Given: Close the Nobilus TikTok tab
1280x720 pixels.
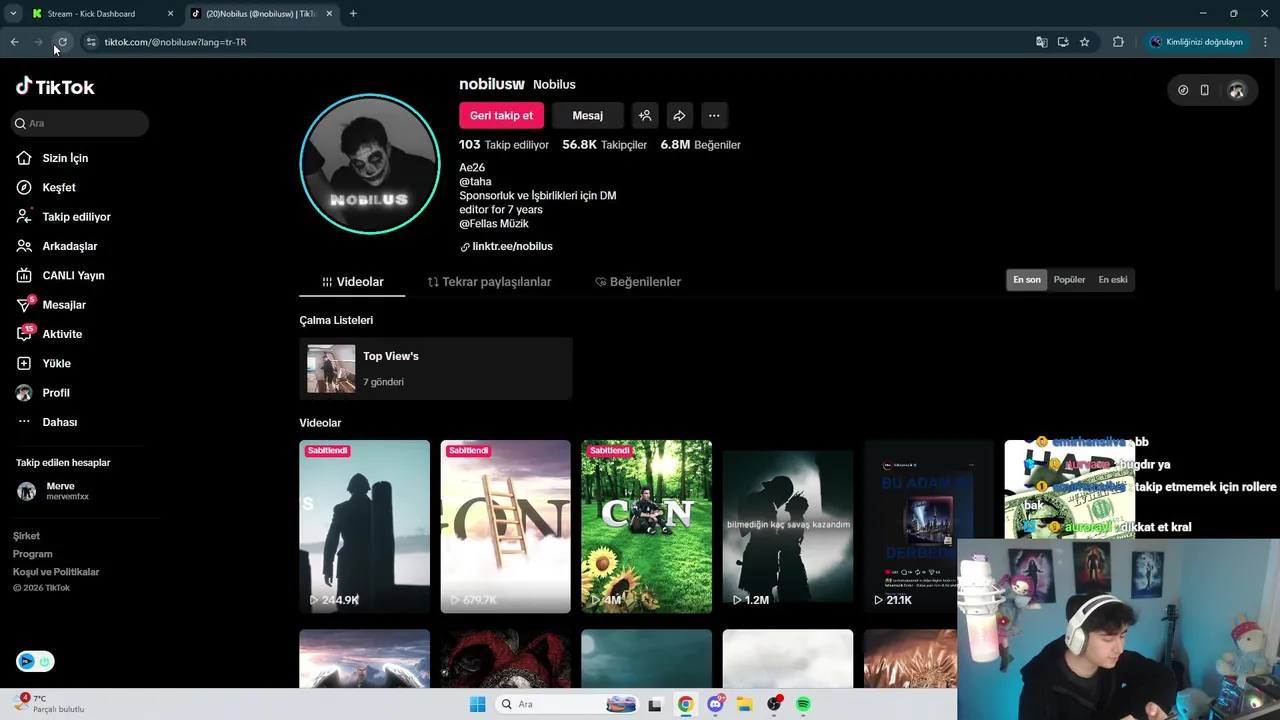Looking at the screenshot, I should pyautogui.click(x=329, y=14).
